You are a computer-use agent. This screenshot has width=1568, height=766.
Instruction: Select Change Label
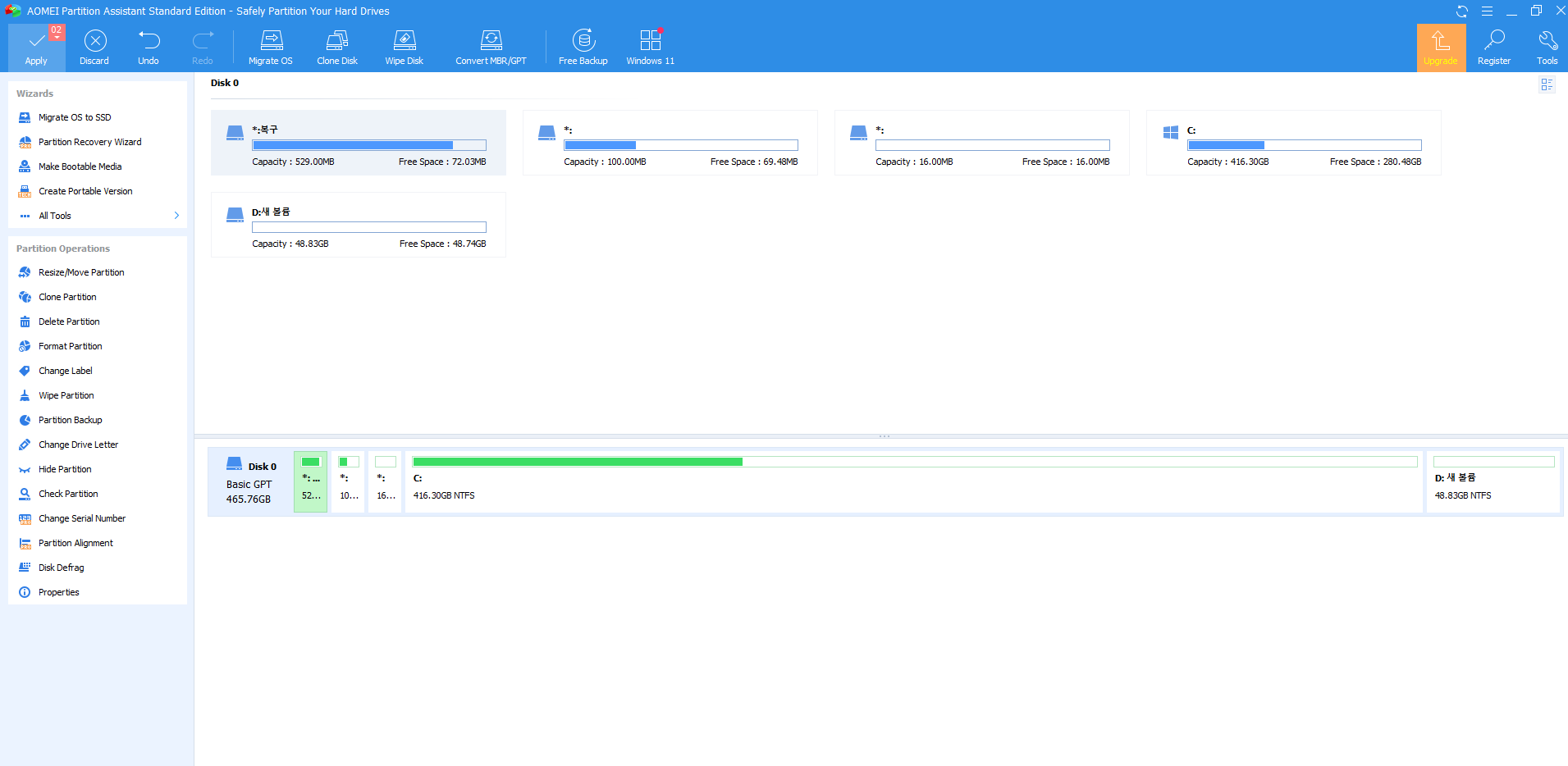(x=65, y=371)
